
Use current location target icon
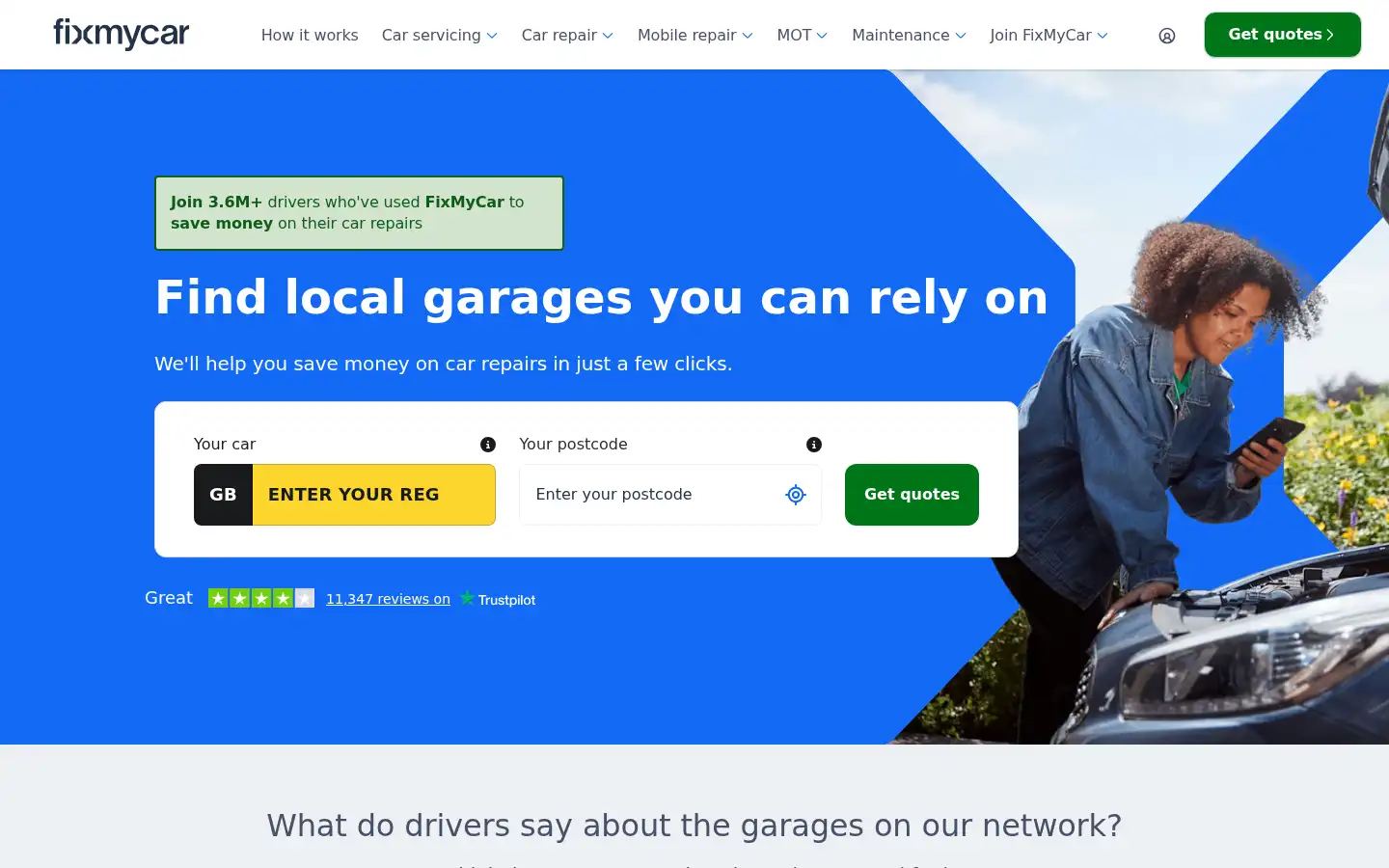click(x=796, y=495)
